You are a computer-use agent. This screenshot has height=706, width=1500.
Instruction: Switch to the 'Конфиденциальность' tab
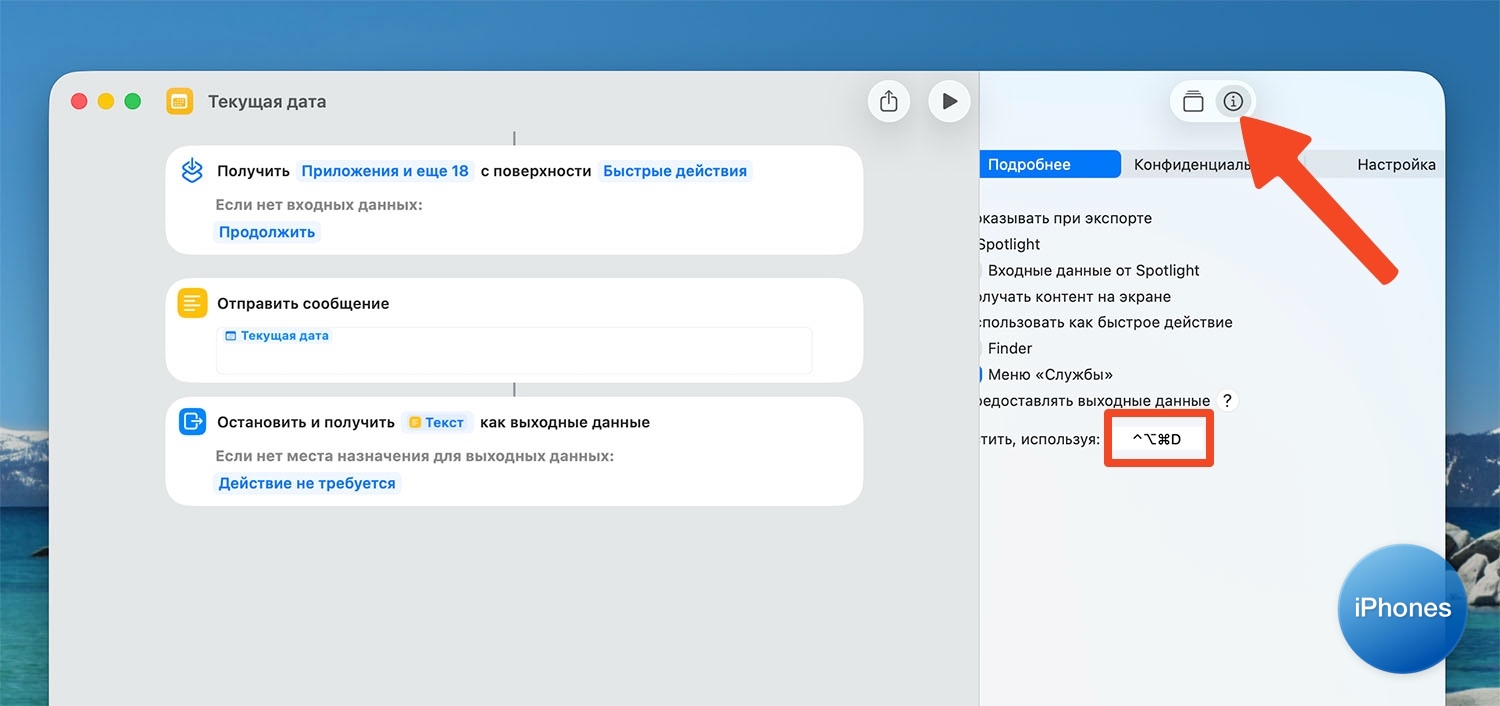tap(1192, 165)
